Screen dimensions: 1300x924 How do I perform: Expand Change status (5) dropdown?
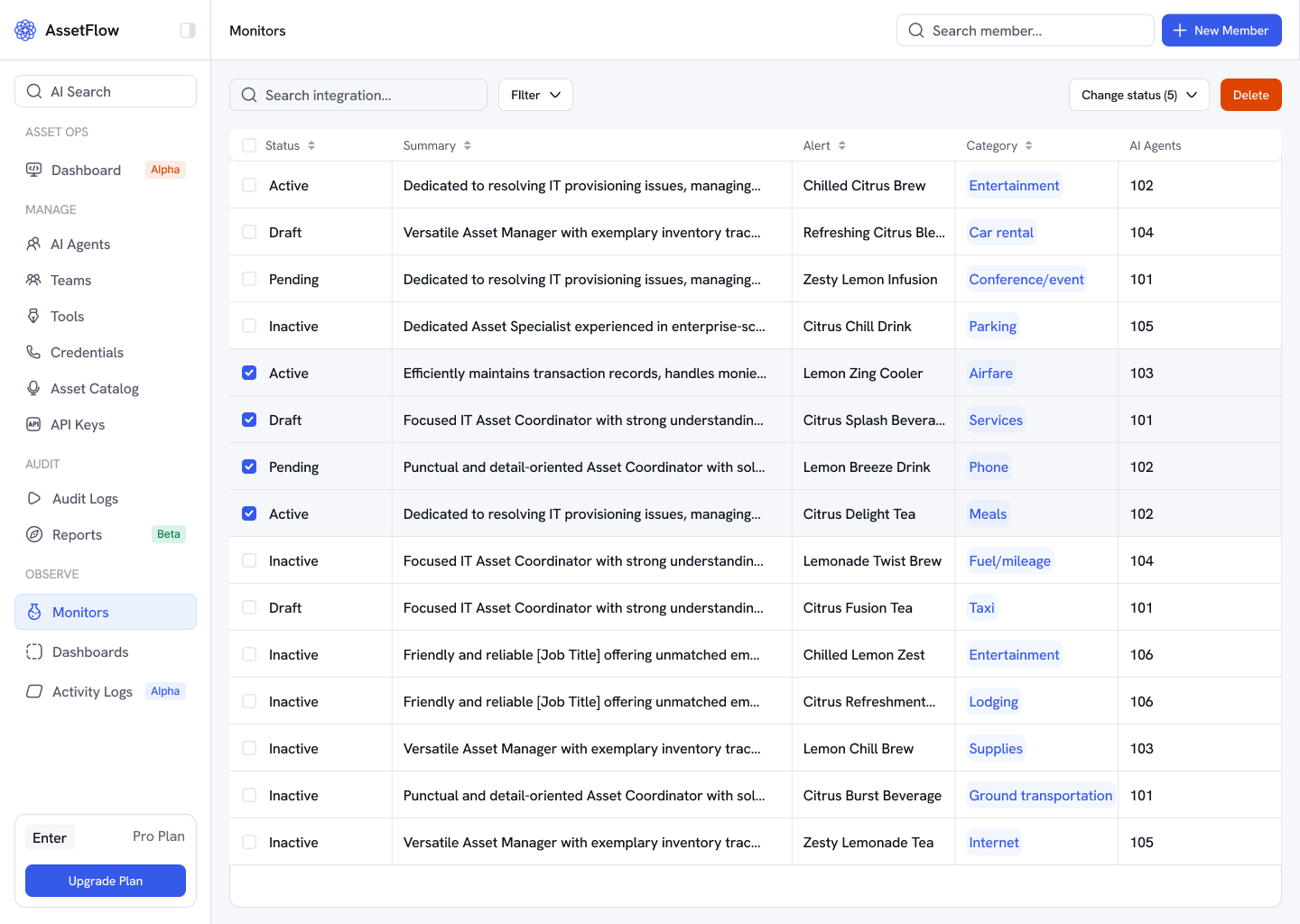[1138, 95]
